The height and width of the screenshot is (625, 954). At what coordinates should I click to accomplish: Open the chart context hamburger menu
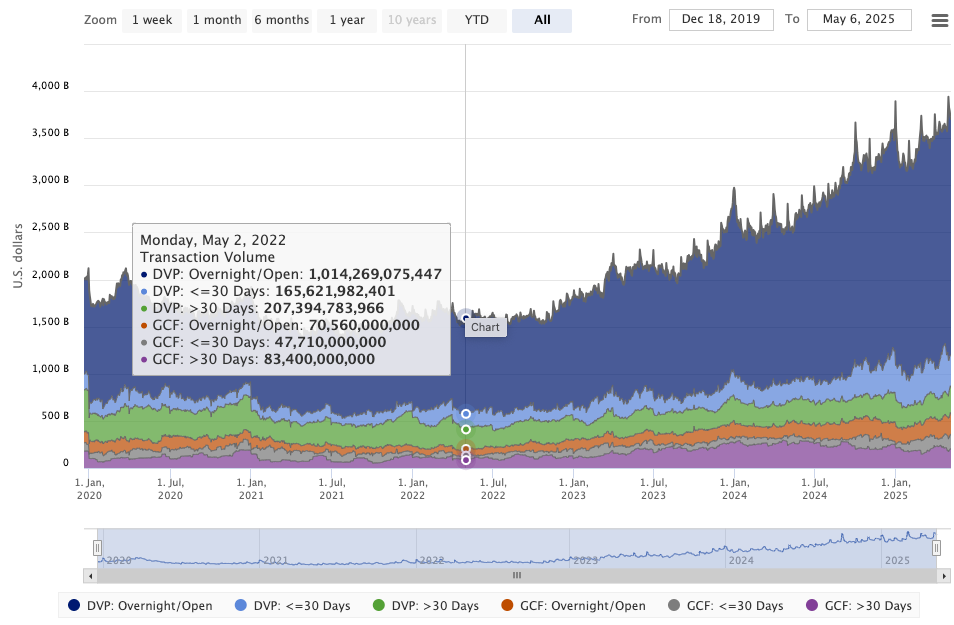click(939, 21)
